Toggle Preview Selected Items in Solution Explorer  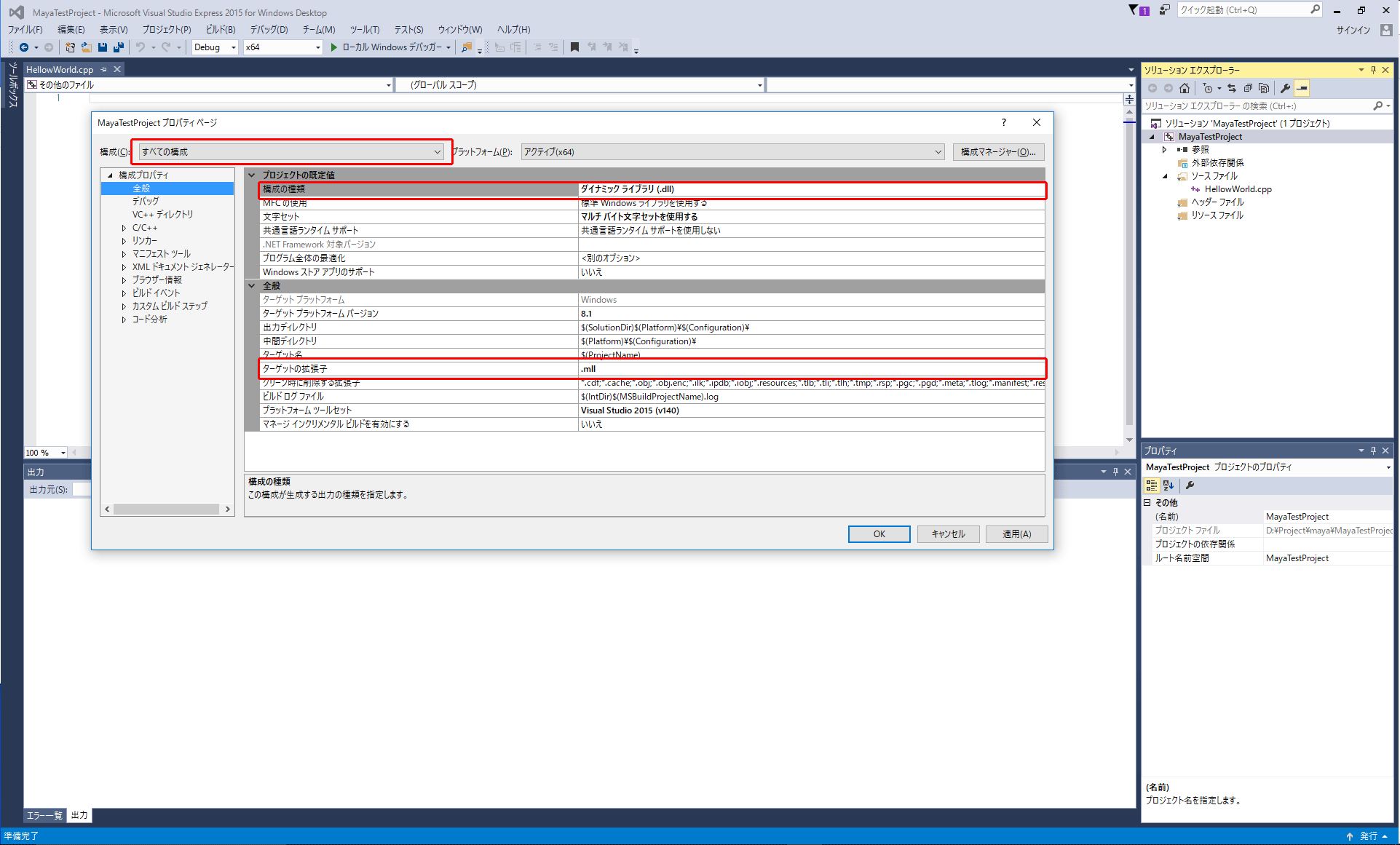[1302, 88]
